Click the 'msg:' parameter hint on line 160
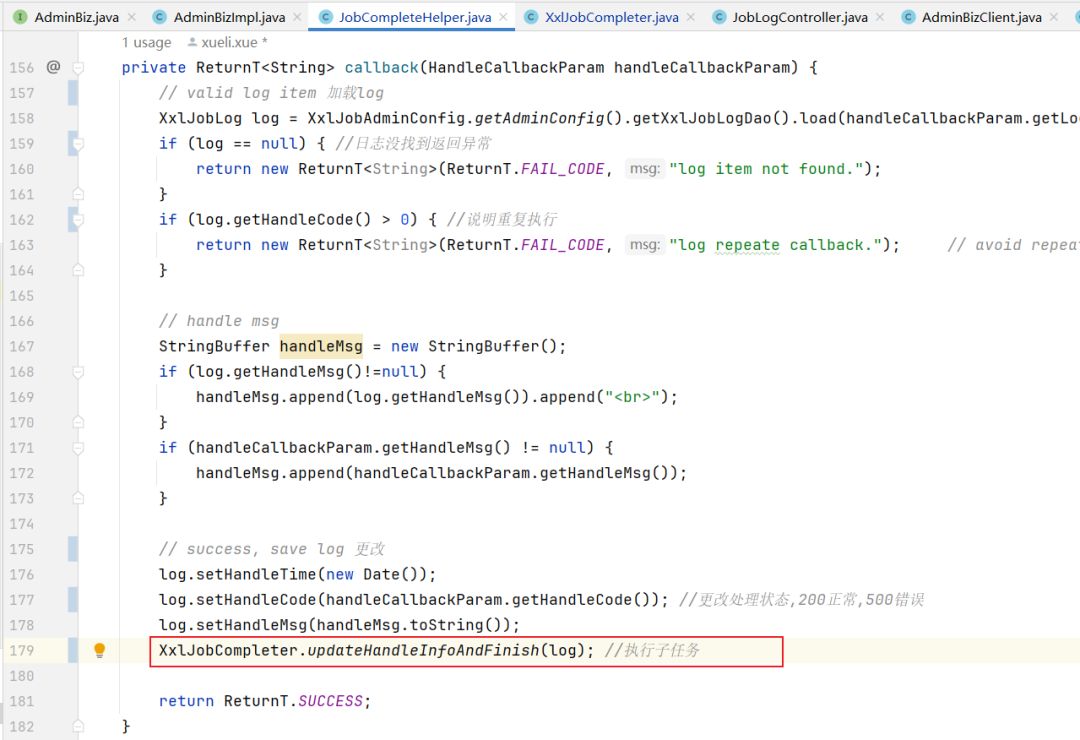Screen dimensions: 1080x740 point(645,169)
